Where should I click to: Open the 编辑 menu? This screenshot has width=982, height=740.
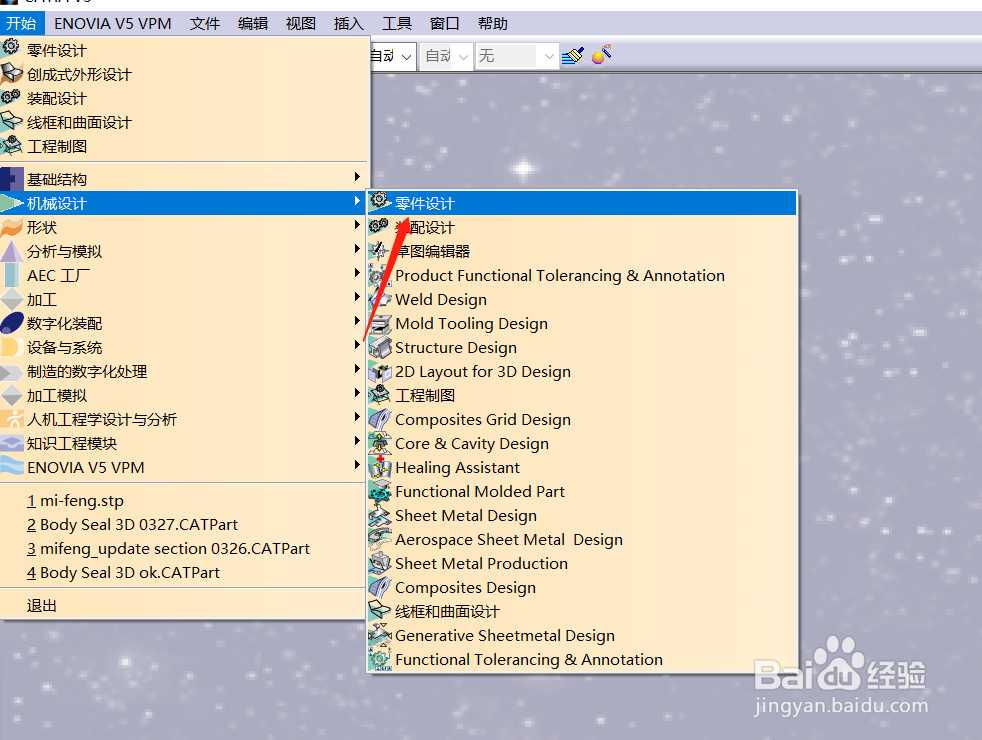pyautogui.click(x=253, y=24)
